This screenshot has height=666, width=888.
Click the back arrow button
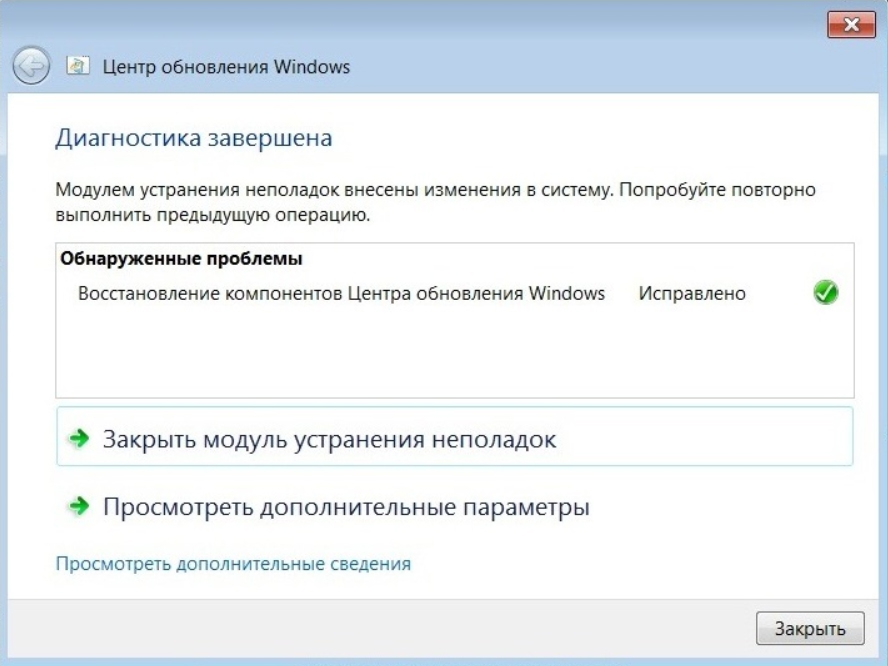coord(31,66)
